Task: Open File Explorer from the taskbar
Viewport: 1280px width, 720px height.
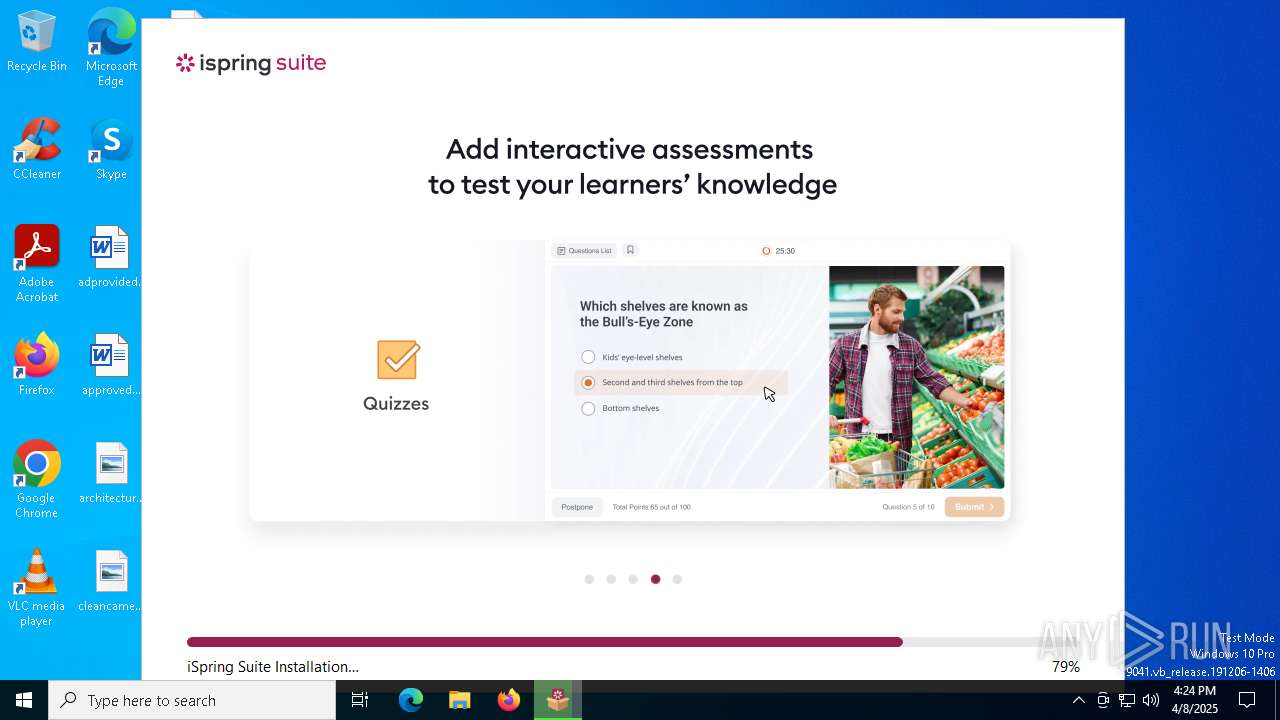Action: pyautogui.click(x=460, y=700)
